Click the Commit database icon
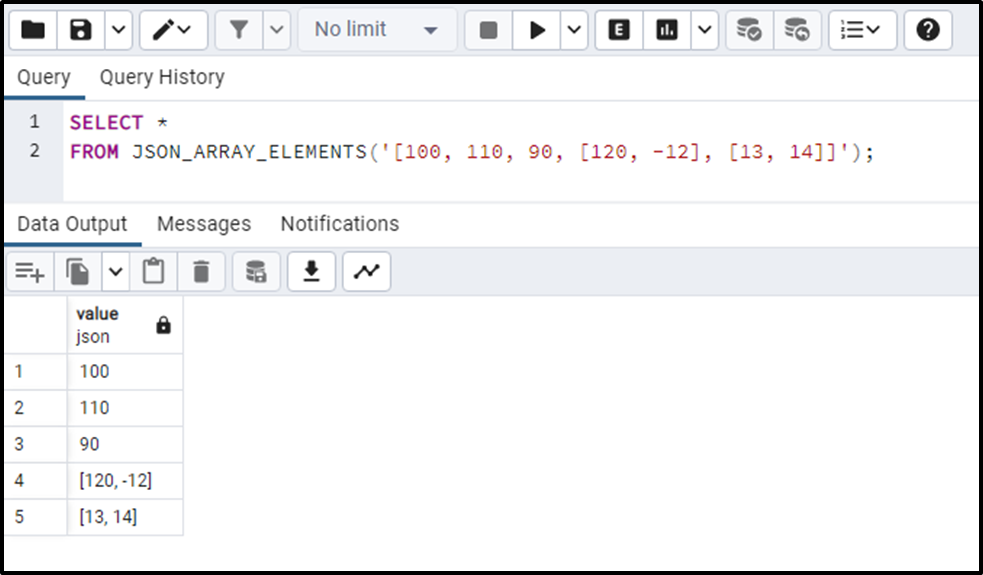Viewport: 983px width, 575px height. tap(749, 29)
